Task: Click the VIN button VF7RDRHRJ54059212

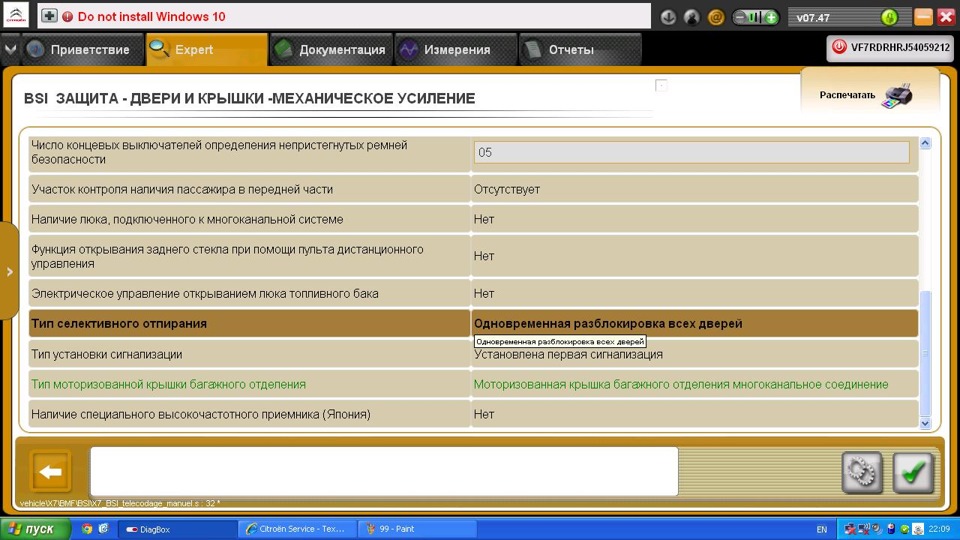Action: click(890, 48)
